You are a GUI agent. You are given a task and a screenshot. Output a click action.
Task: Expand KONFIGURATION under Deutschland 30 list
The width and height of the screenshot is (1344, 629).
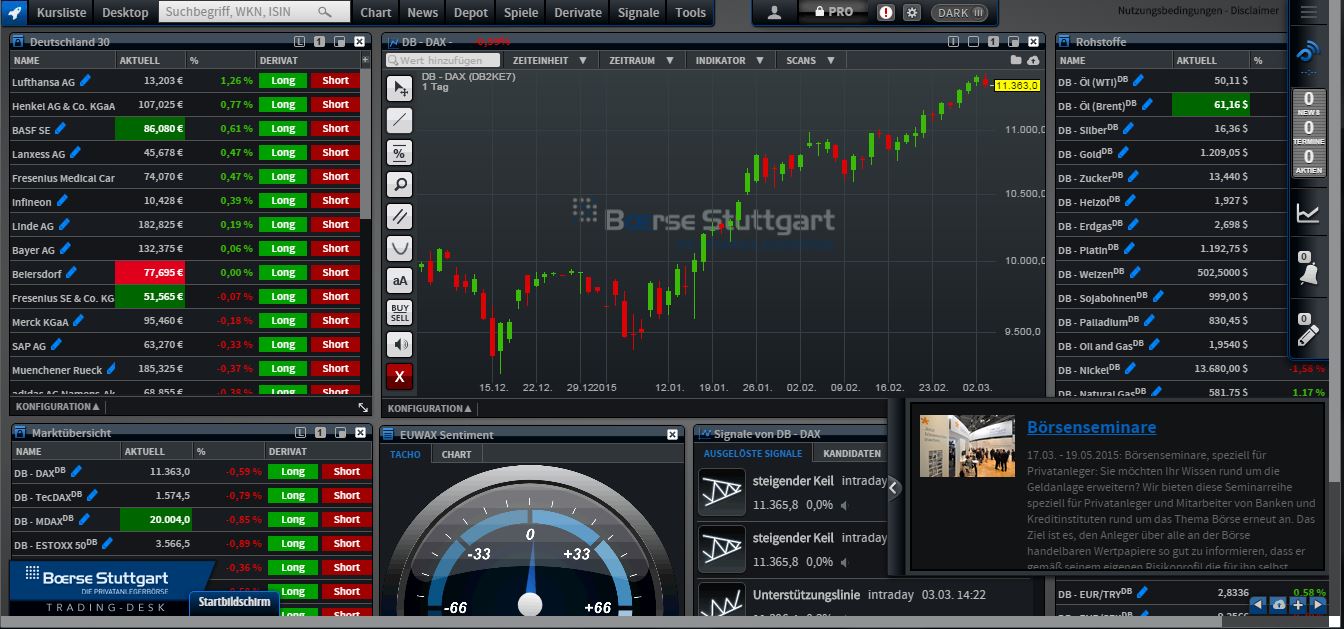click(x=58, y=407)
